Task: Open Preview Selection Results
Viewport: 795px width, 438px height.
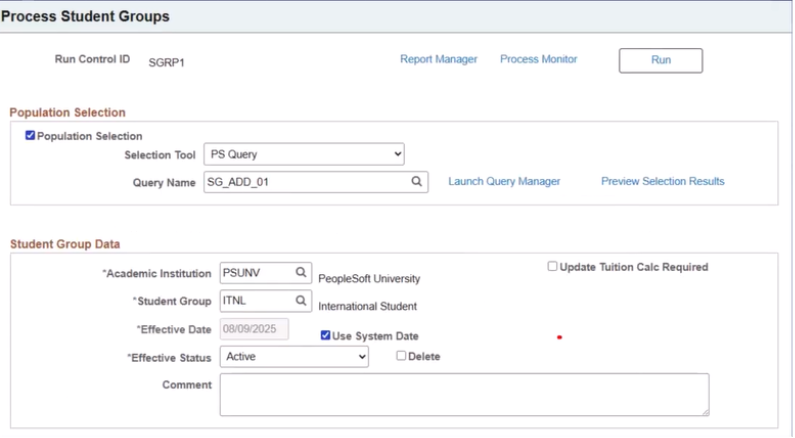Action: point(663,181)
